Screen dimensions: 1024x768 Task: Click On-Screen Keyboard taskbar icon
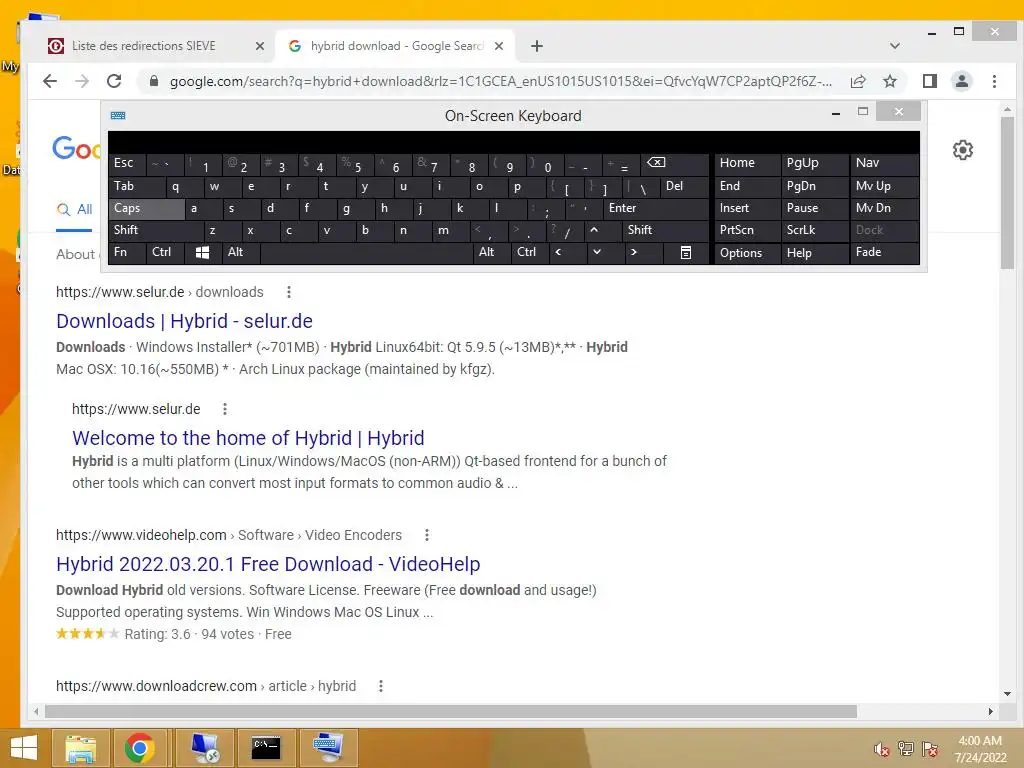328,748
